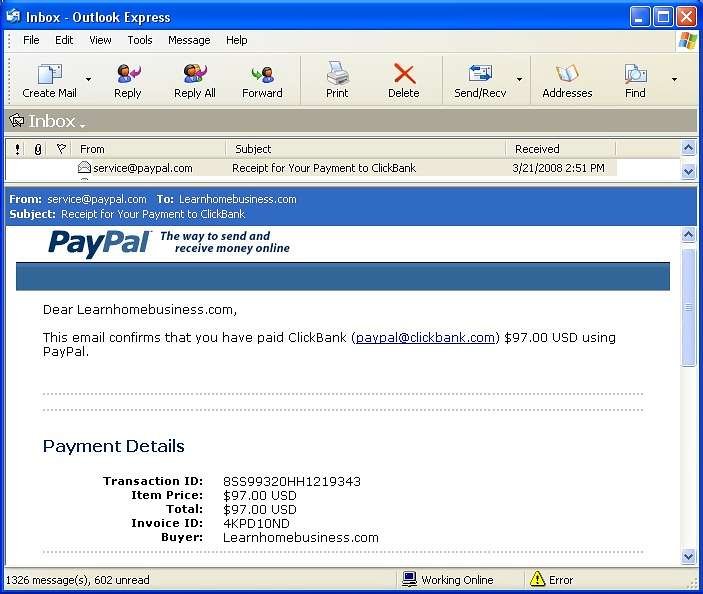Click message list scroll down arrow
The width and height of the screenshot is (703, 594).
(x=688, y=171)
